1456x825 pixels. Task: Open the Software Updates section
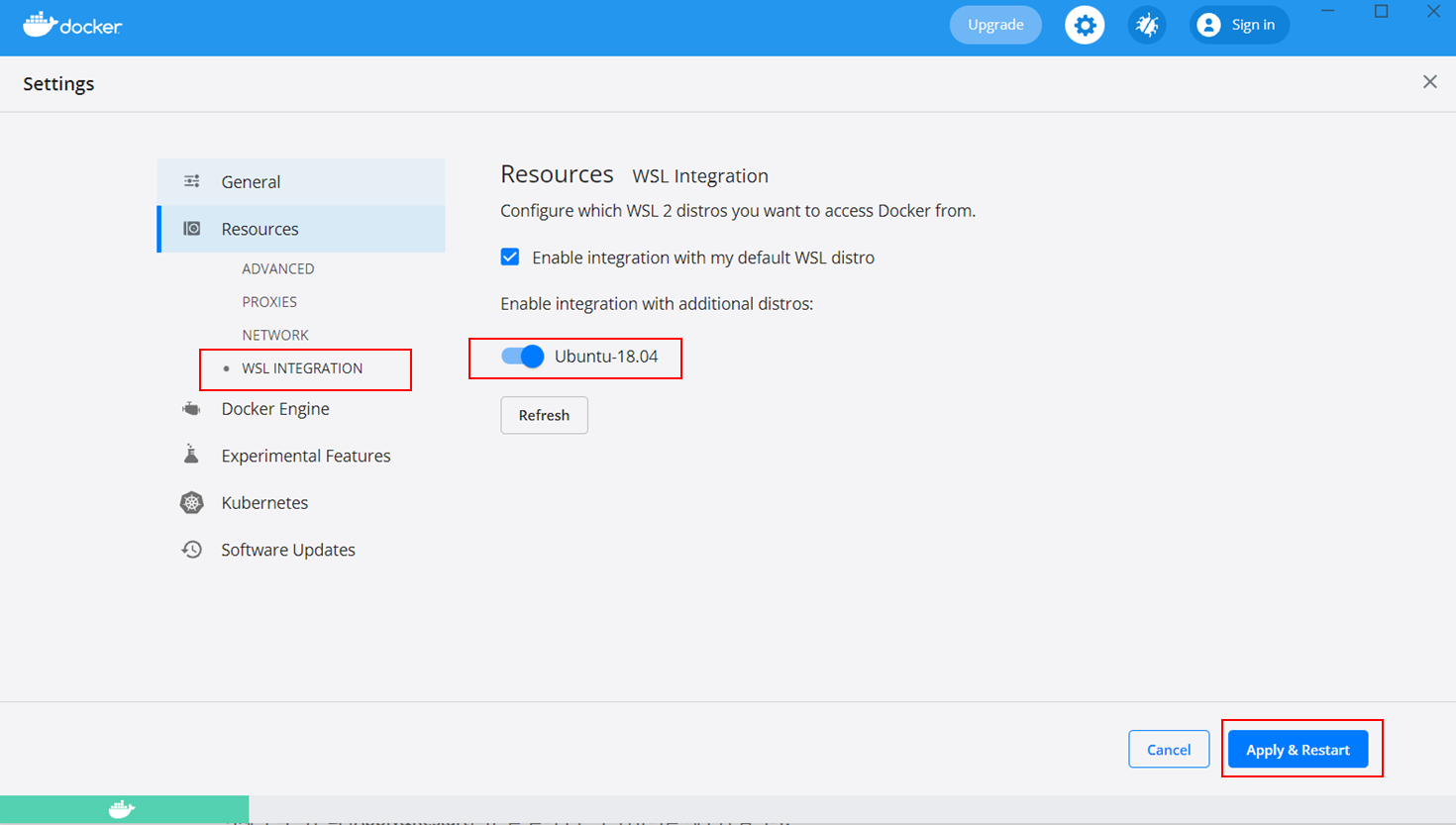[288, 550]
